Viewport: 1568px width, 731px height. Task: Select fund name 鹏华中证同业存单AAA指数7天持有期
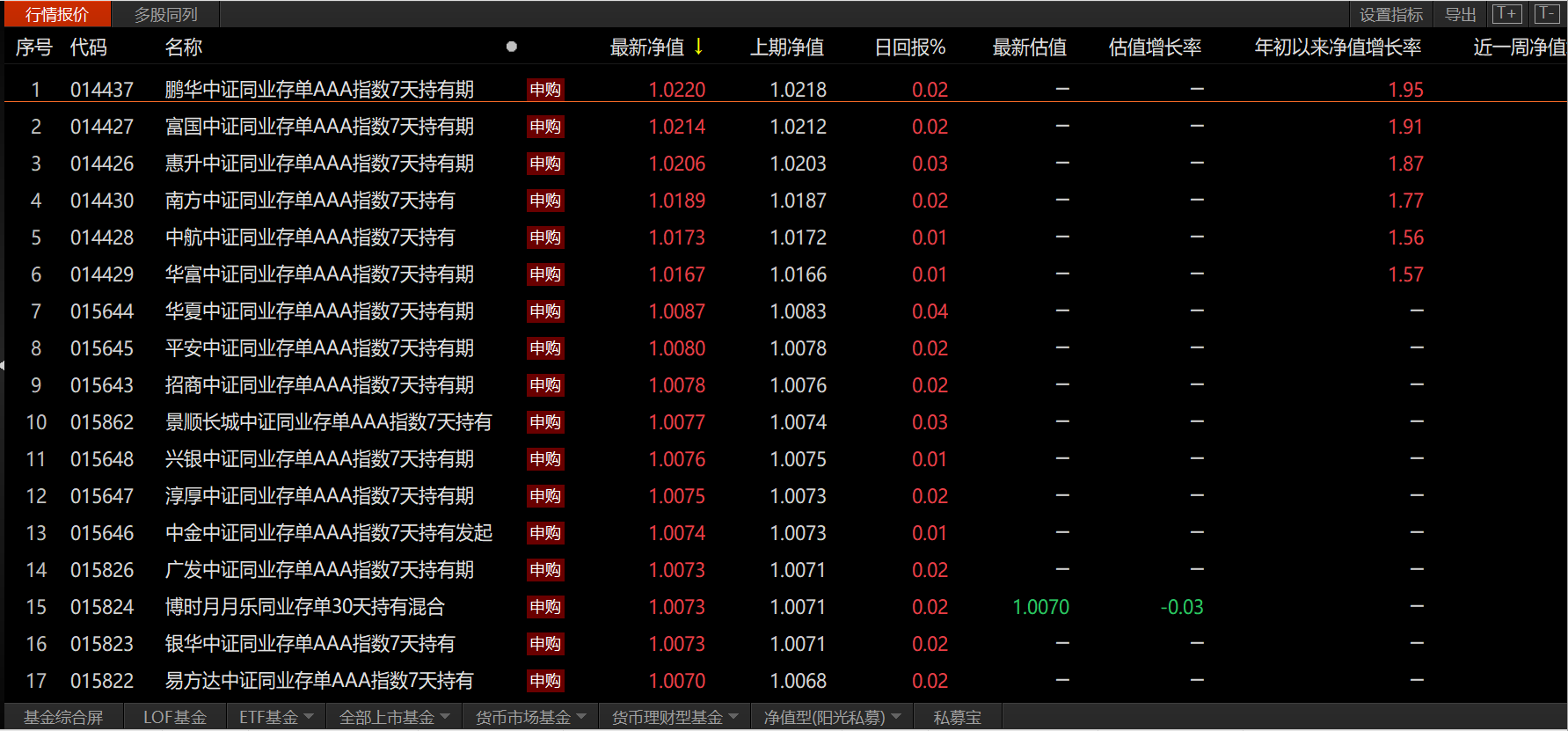click(x=320, y=90)
